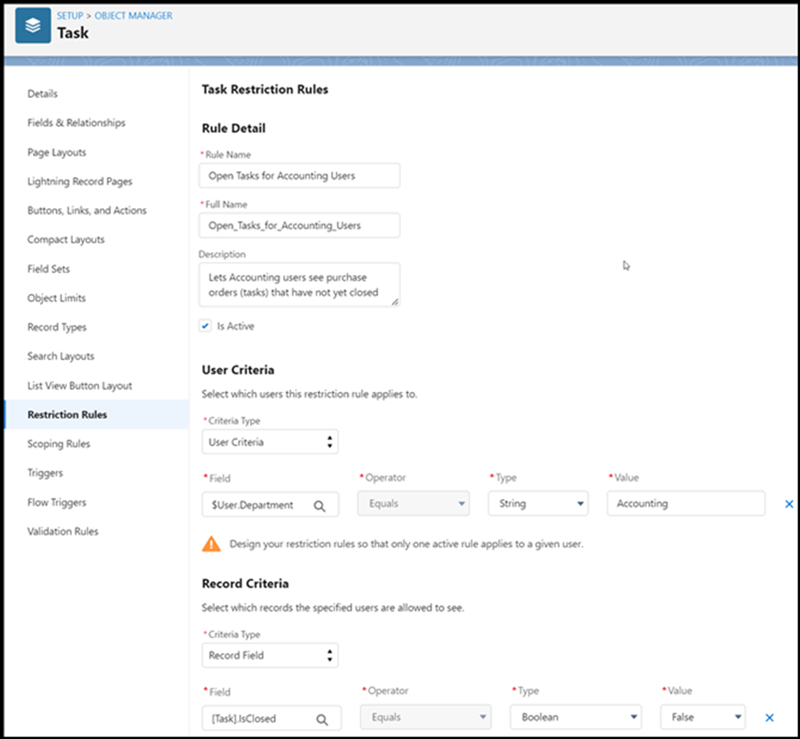Click the mouse cursor area near Description
Viewport: 800px width, 739px height.
626,265
